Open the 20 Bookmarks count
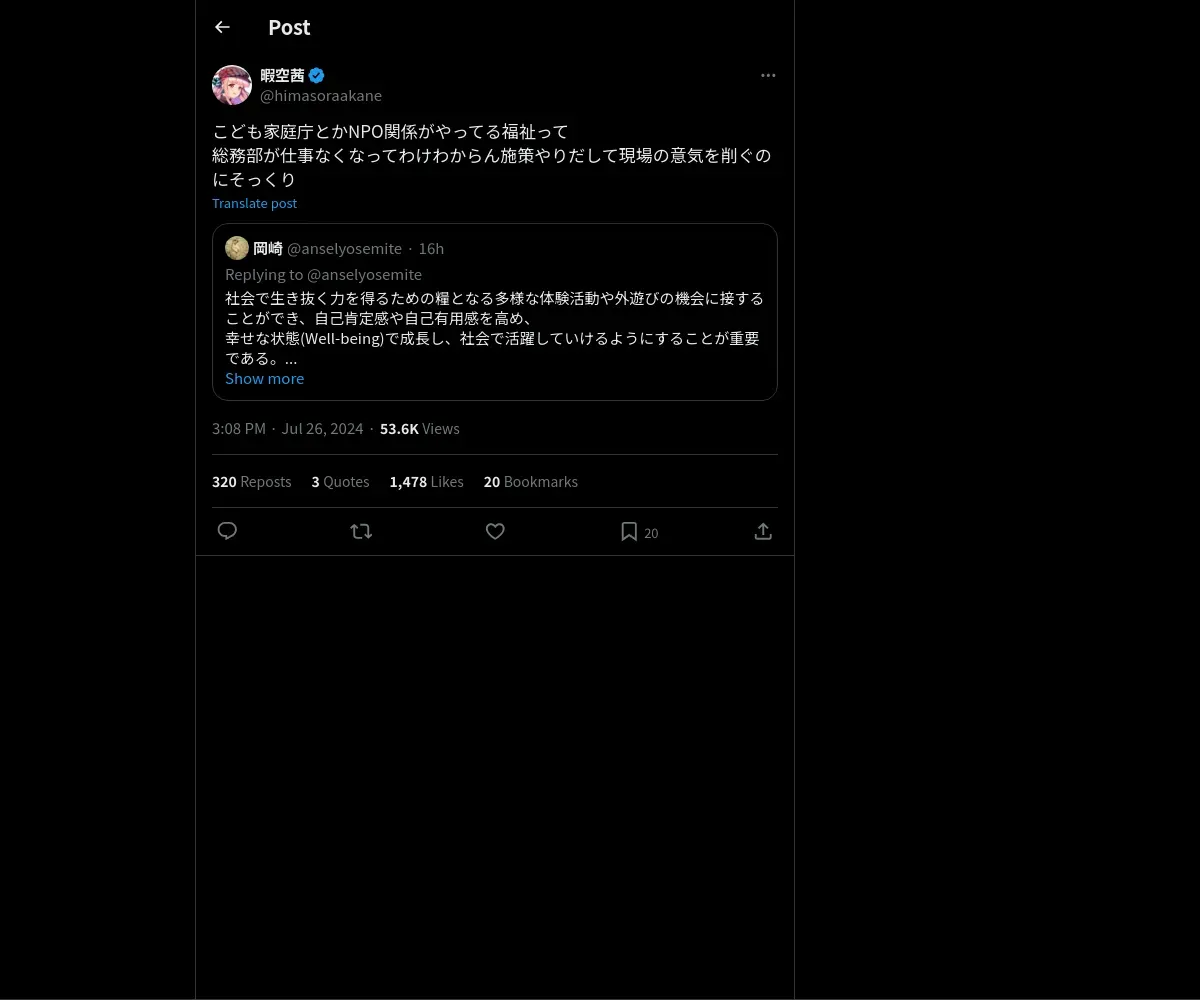Screen dimensions: 1200x1000 click(x=531, y=481)
